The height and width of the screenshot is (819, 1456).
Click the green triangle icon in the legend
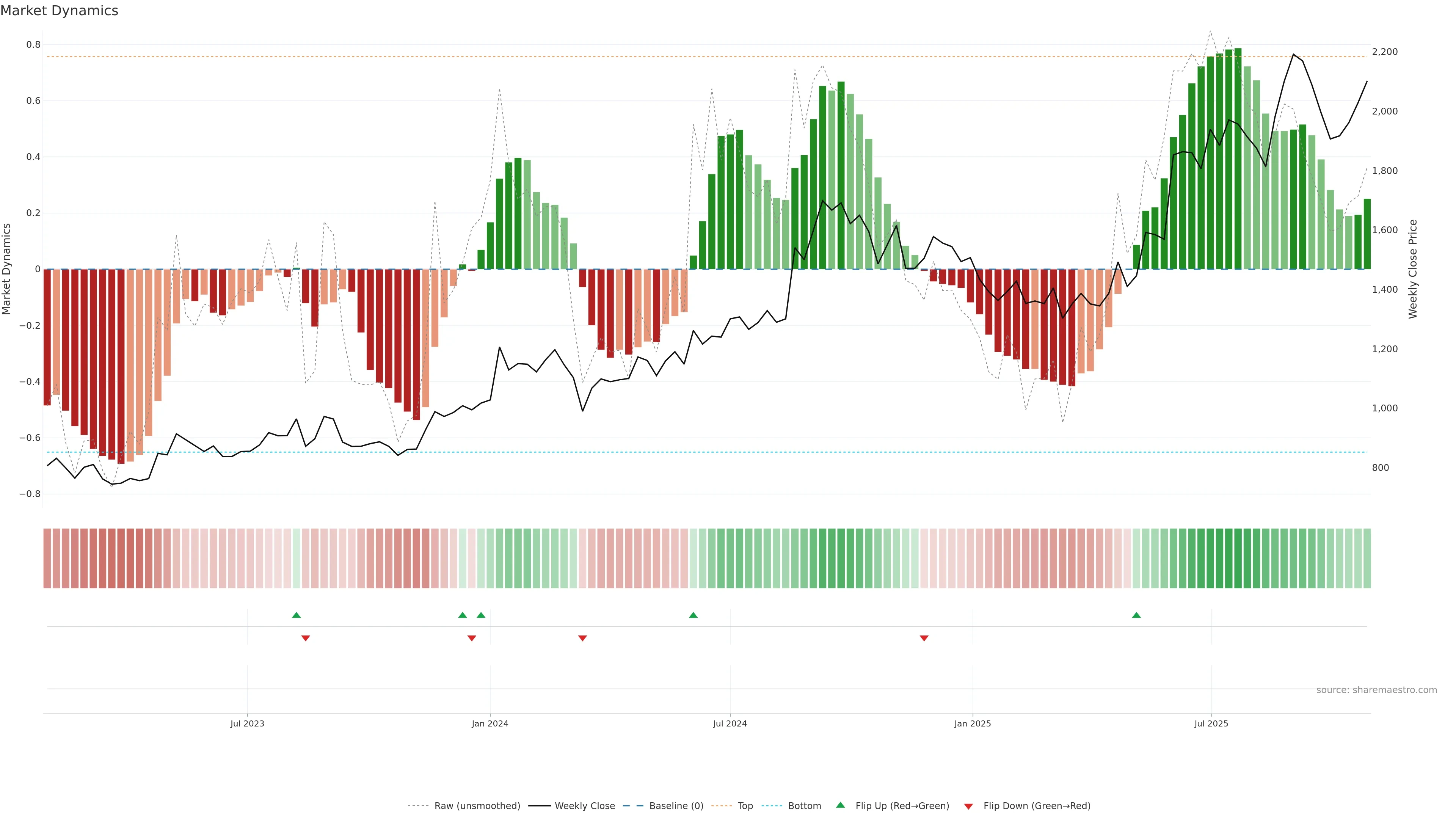[x=841, y=805]
